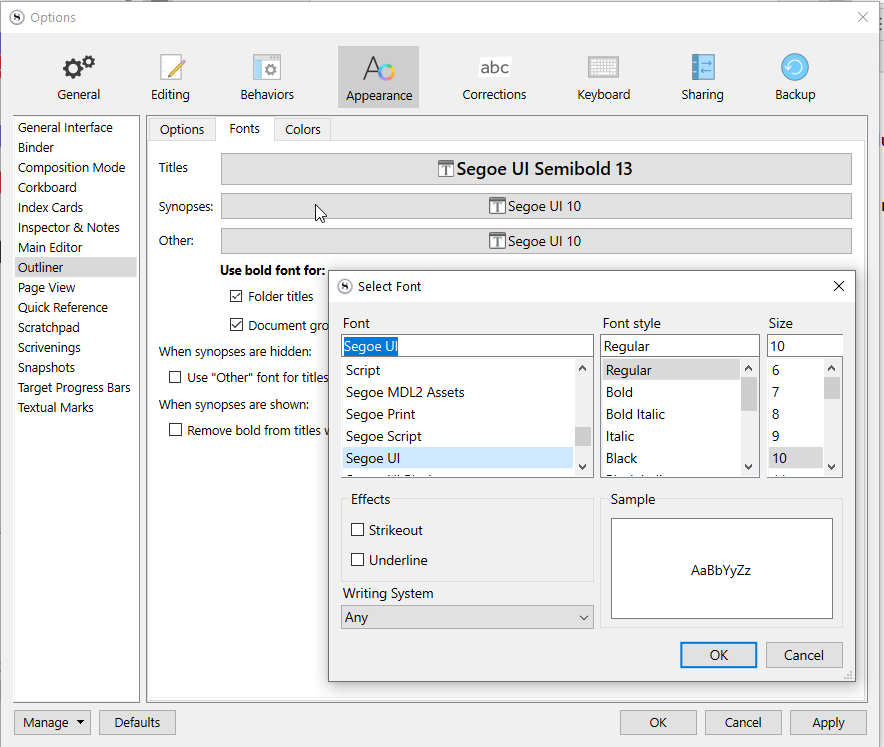
Task: Toggle the Folder titles bold checkbox
Action: [236, 297]
